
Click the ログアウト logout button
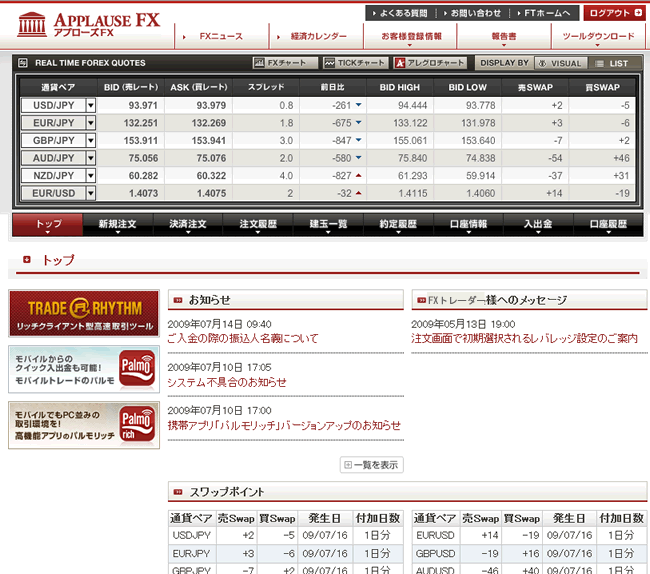click(x=615, y=13)
